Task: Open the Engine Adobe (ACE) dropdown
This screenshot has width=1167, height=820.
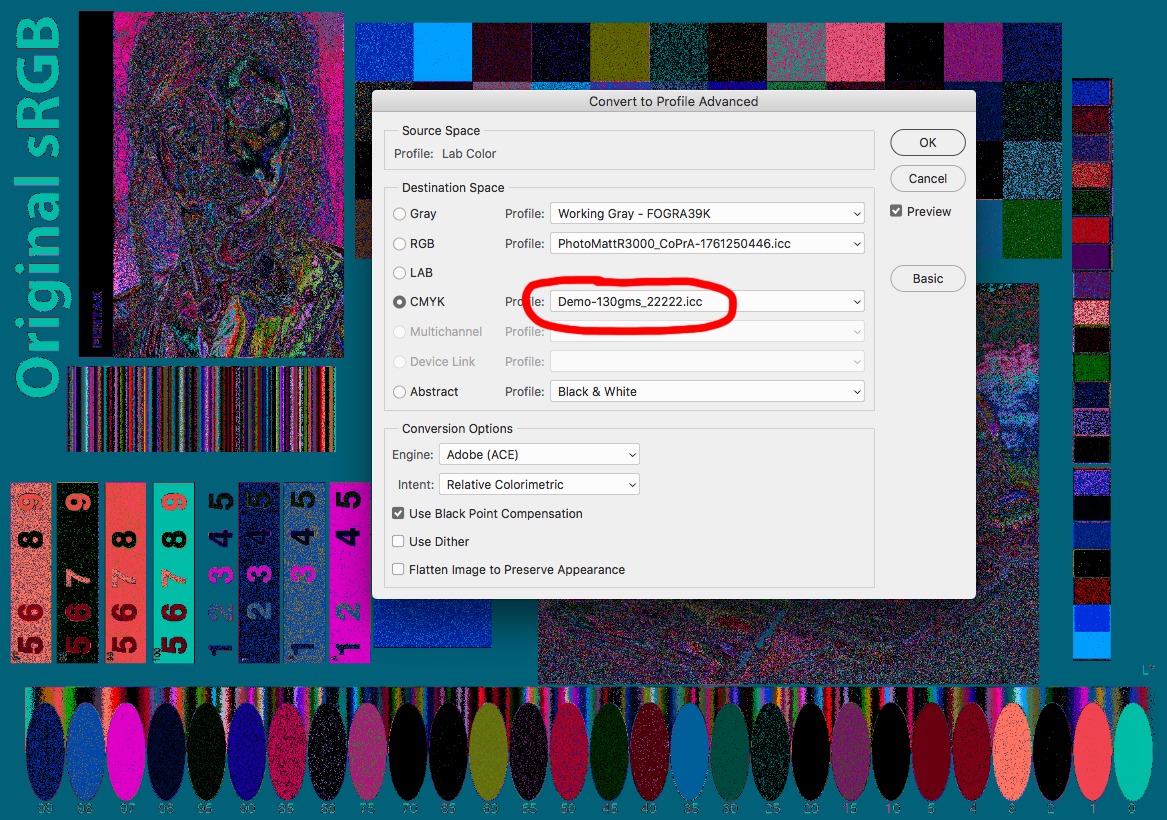Action: (x=539, y=454)
